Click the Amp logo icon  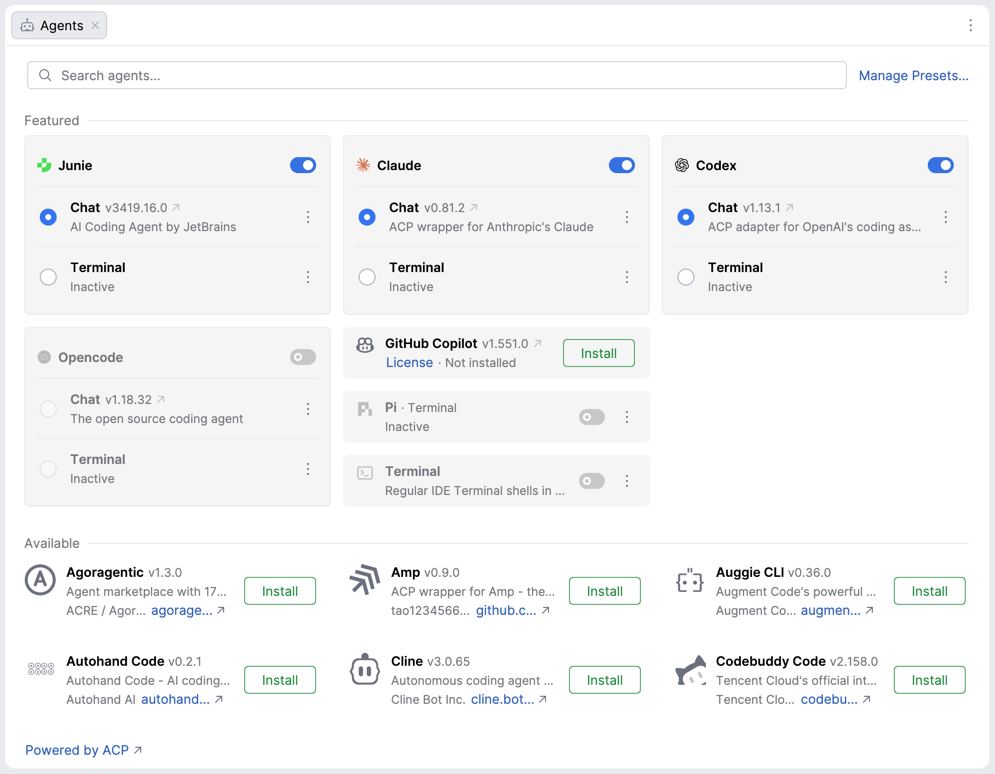(365, 580)
